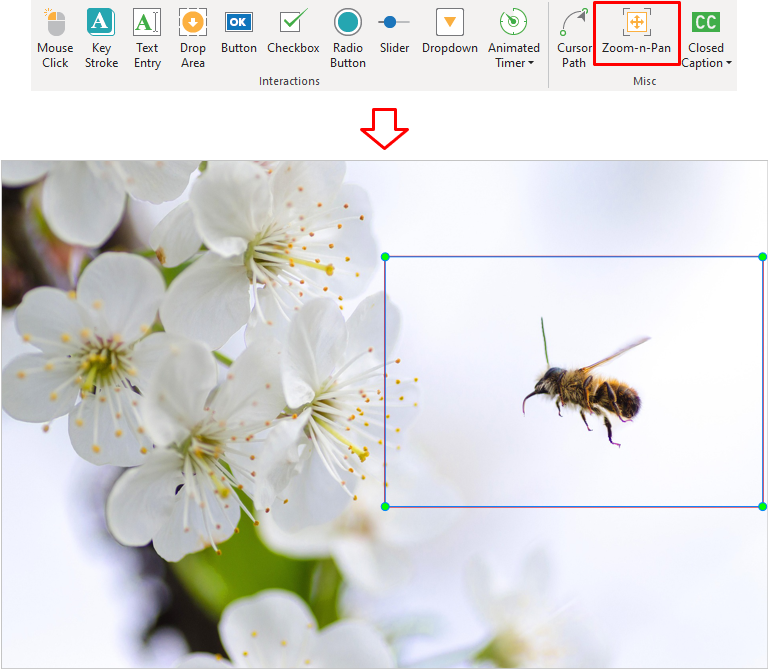Select the Cursor Path tool
Screen dimensions: 768x669
[x=574, y=38]
